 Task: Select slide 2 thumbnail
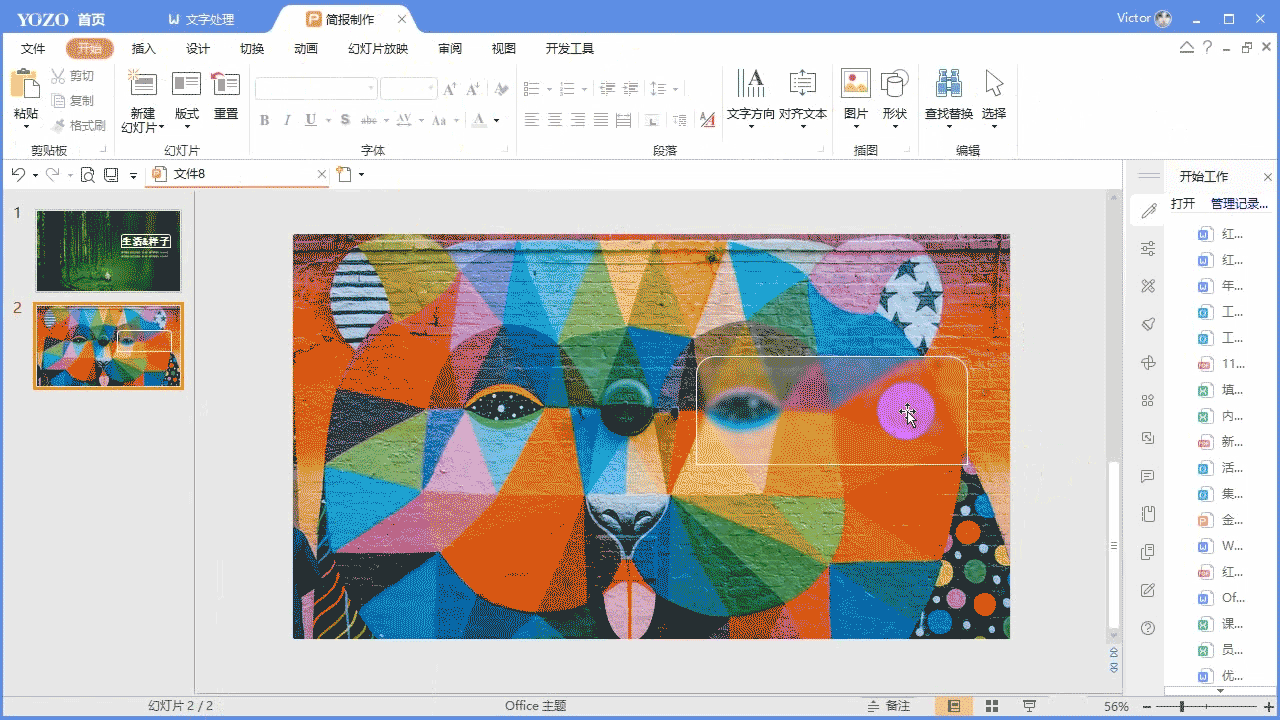[x=108, y=346]
